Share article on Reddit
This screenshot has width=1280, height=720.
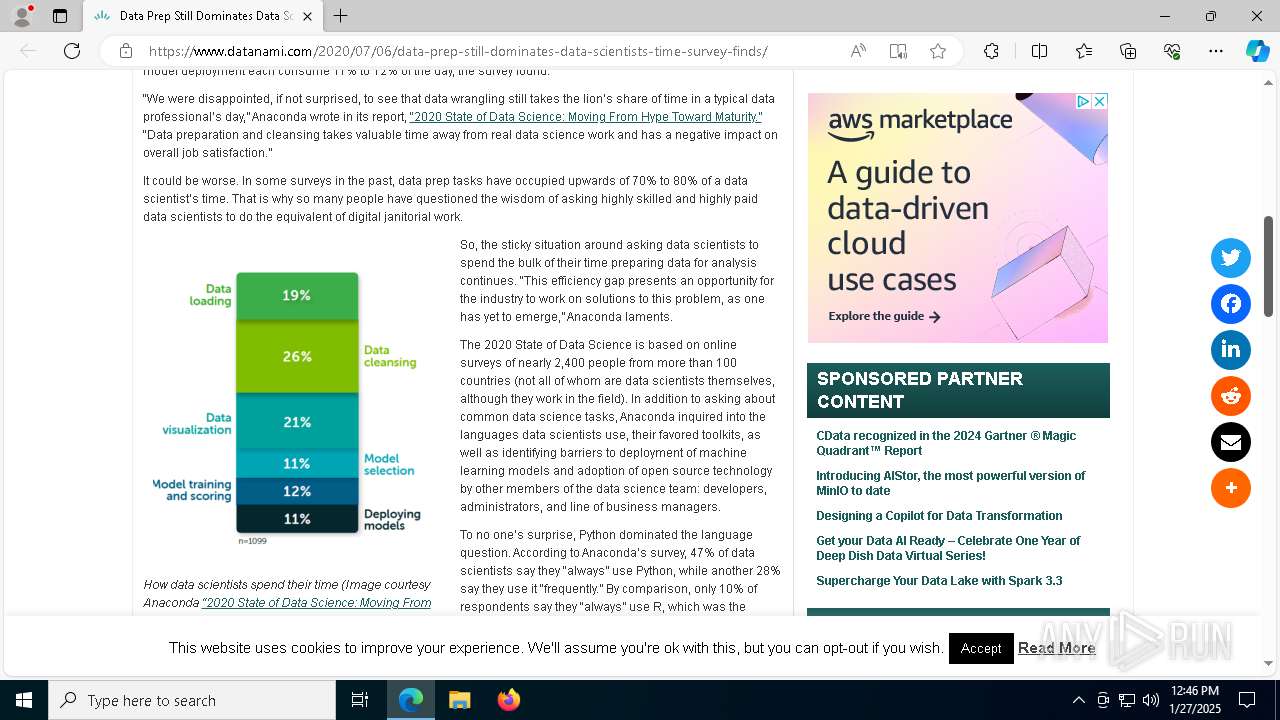click(x=1230, y=396)
